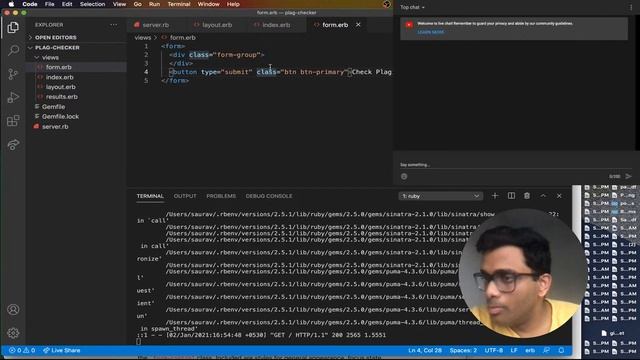Open server.rb in the file tree
Viewport: 640px width, 360px height.
(x=55, y=127)
